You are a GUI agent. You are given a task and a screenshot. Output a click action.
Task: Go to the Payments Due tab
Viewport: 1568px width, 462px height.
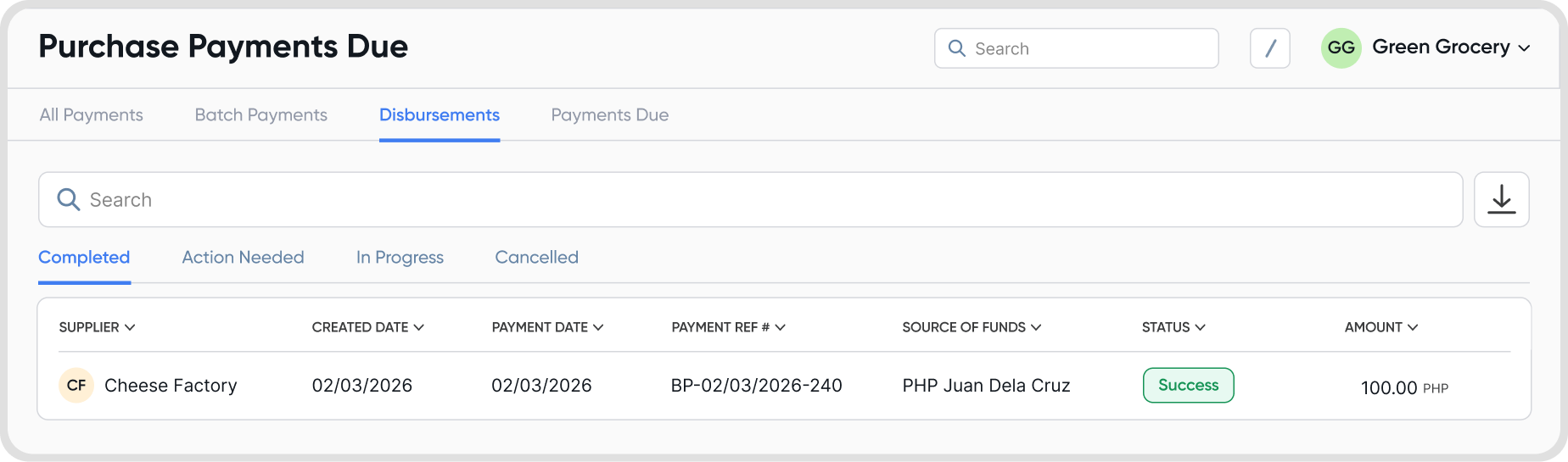coord(609,115)
